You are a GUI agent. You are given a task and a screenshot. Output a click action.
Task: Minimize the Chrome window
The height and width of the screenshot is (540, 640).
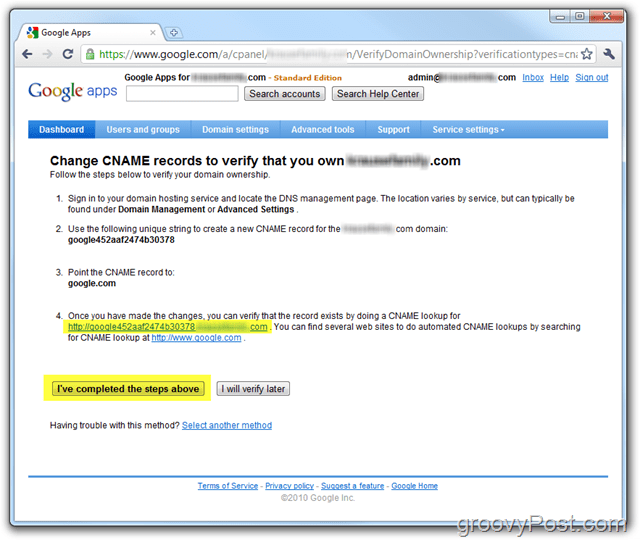(x=560, y=17)
